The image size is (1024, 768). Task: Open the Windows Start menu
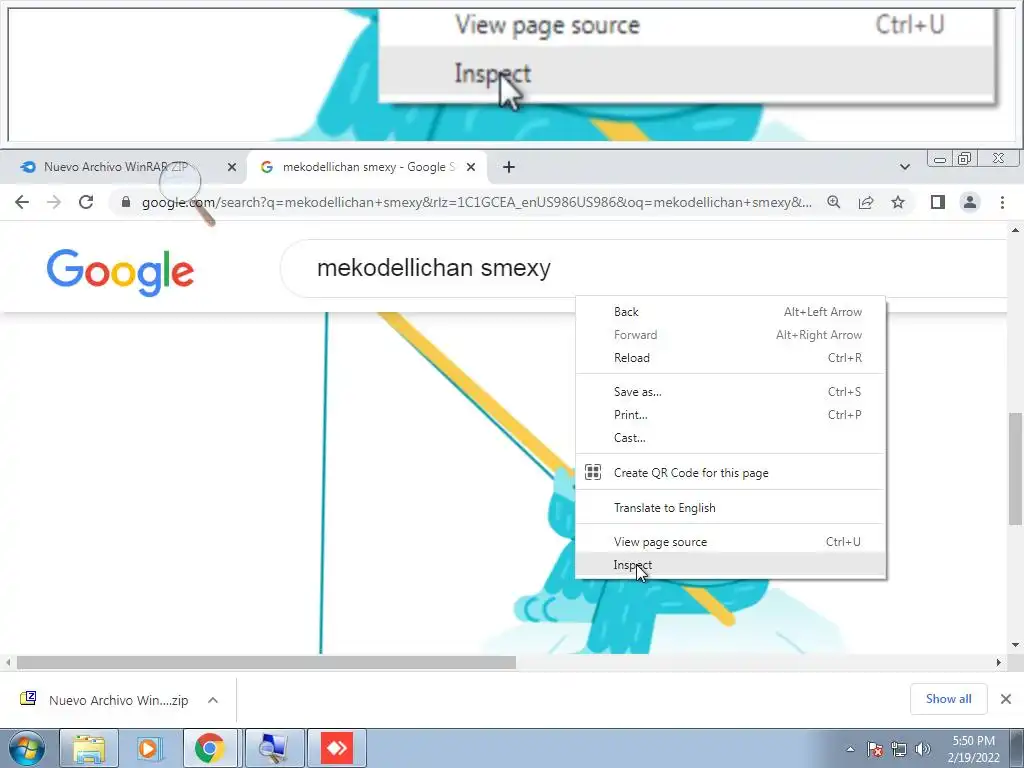click(26, 748)
